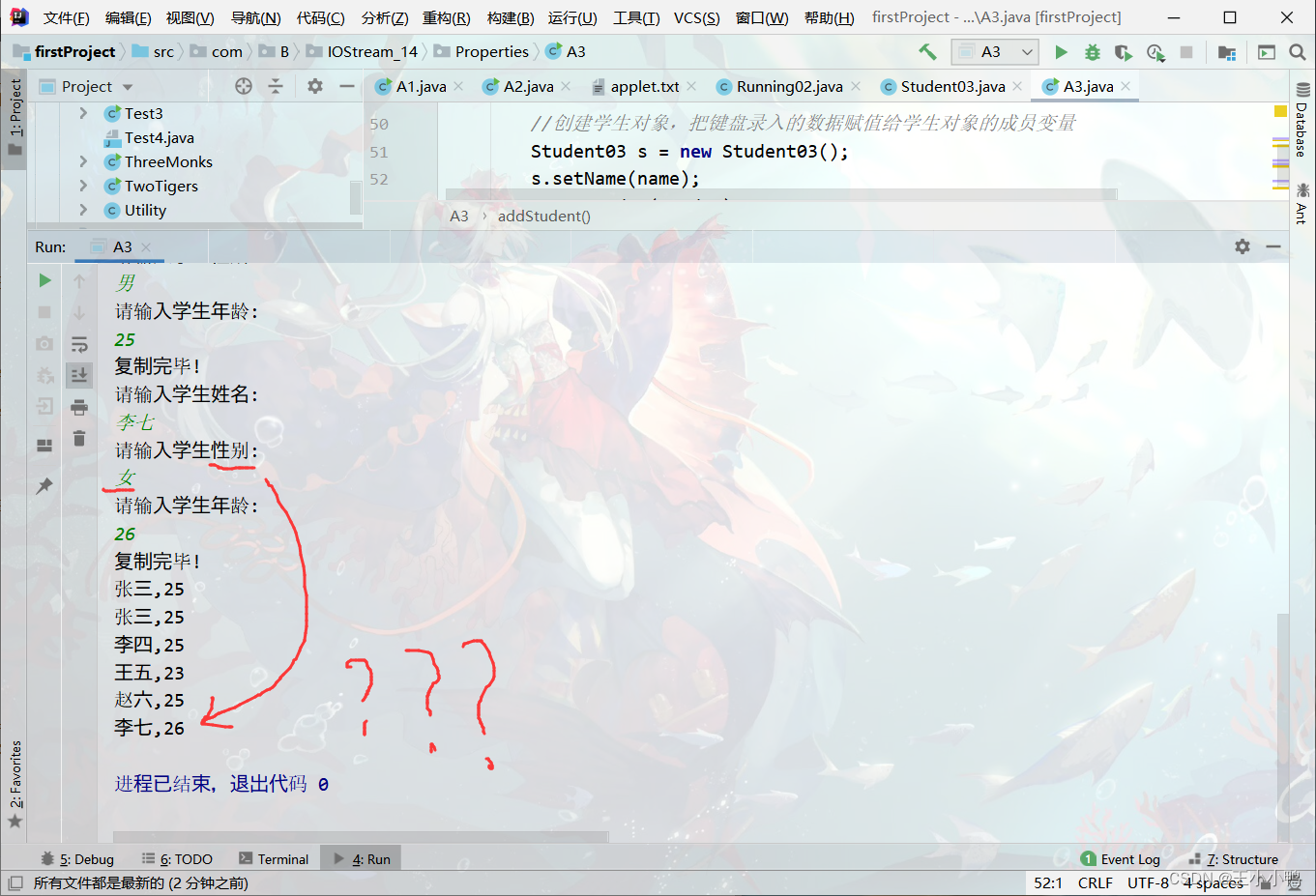This screenshot has width=1316, height=896.
Task: Start debugging with the bug icon
Action: pos(1093,52)
